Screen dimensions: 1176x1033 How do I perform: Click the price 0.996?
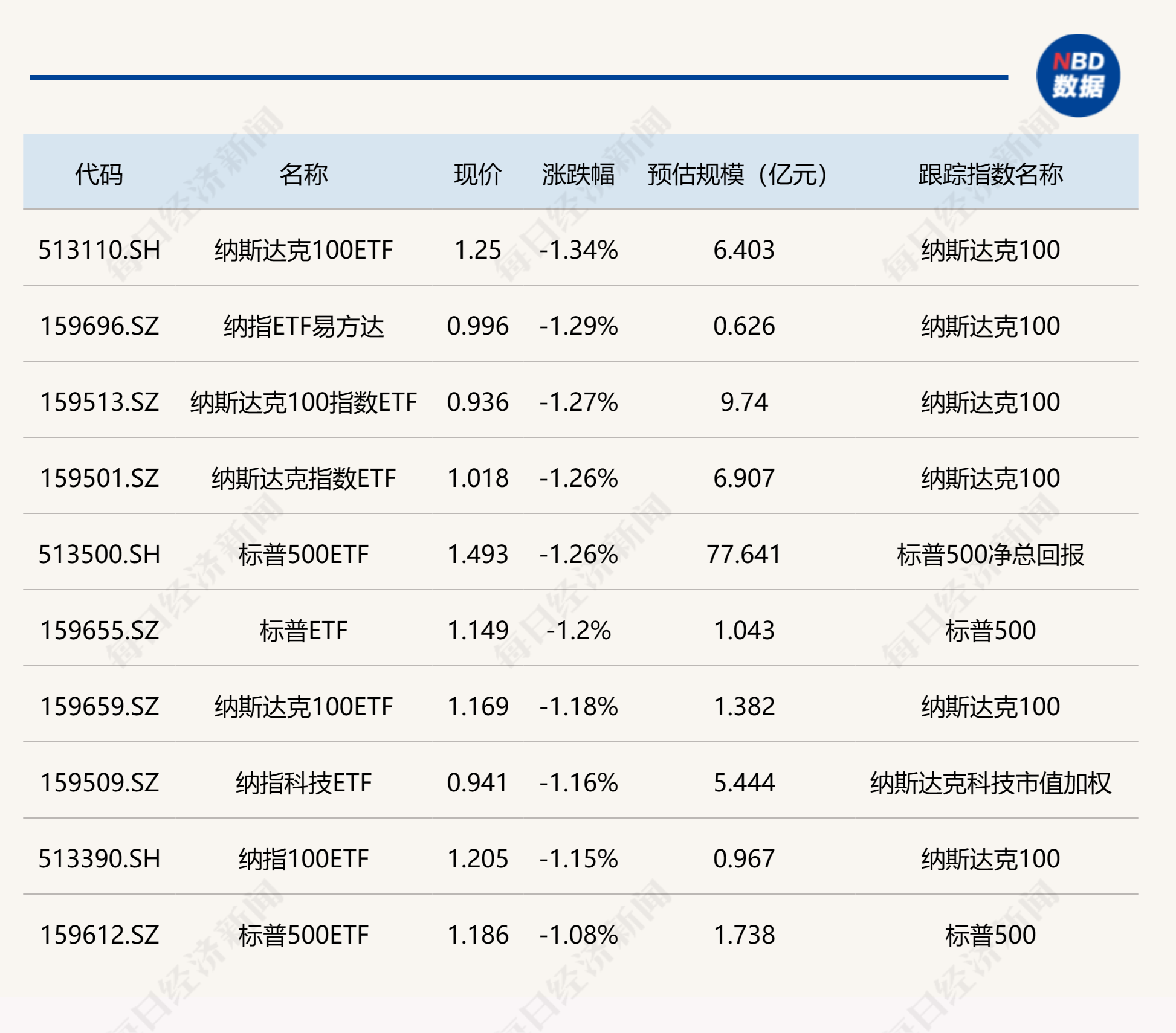(x=477, y=326)
